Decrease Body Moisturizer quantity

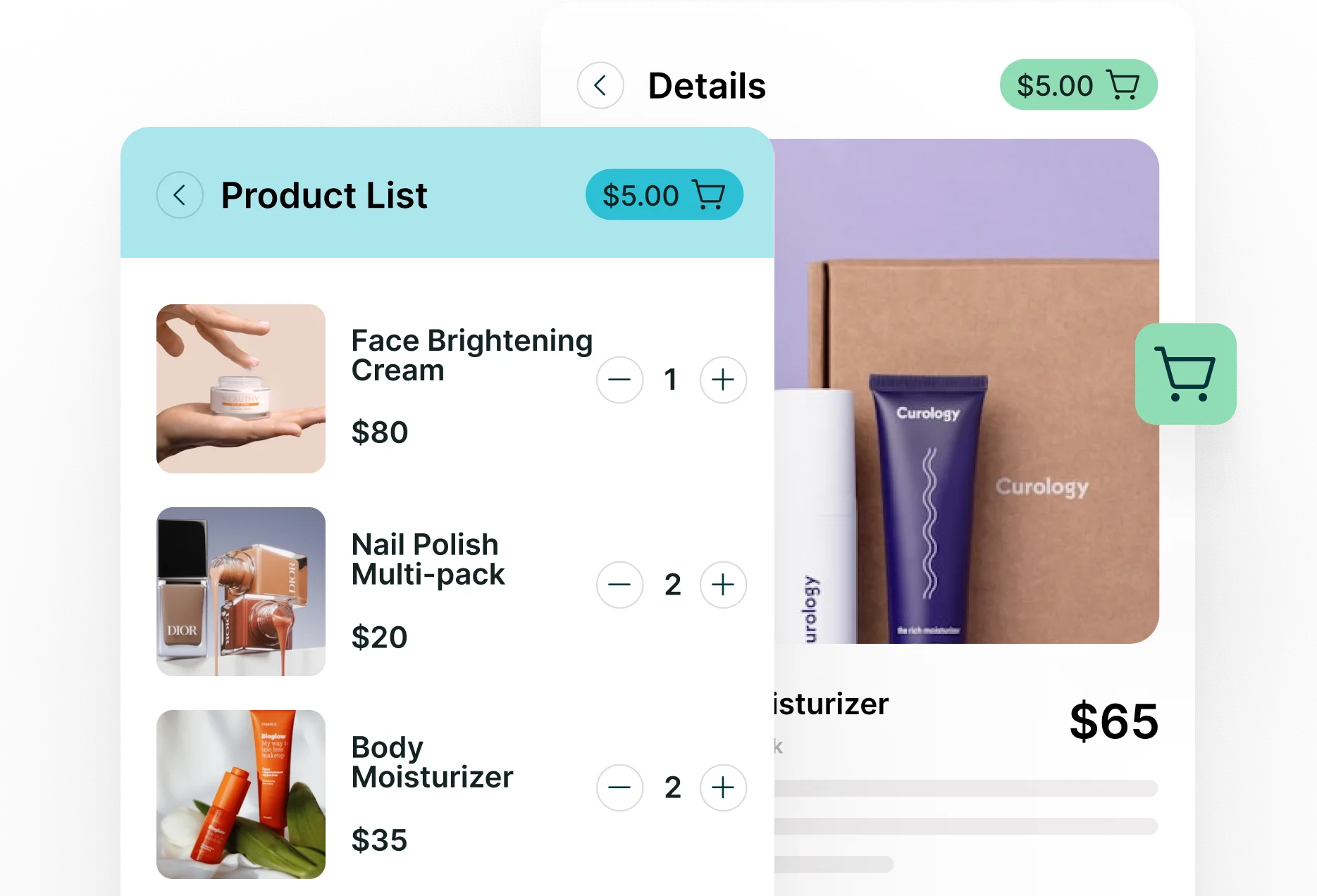[620, 788]
